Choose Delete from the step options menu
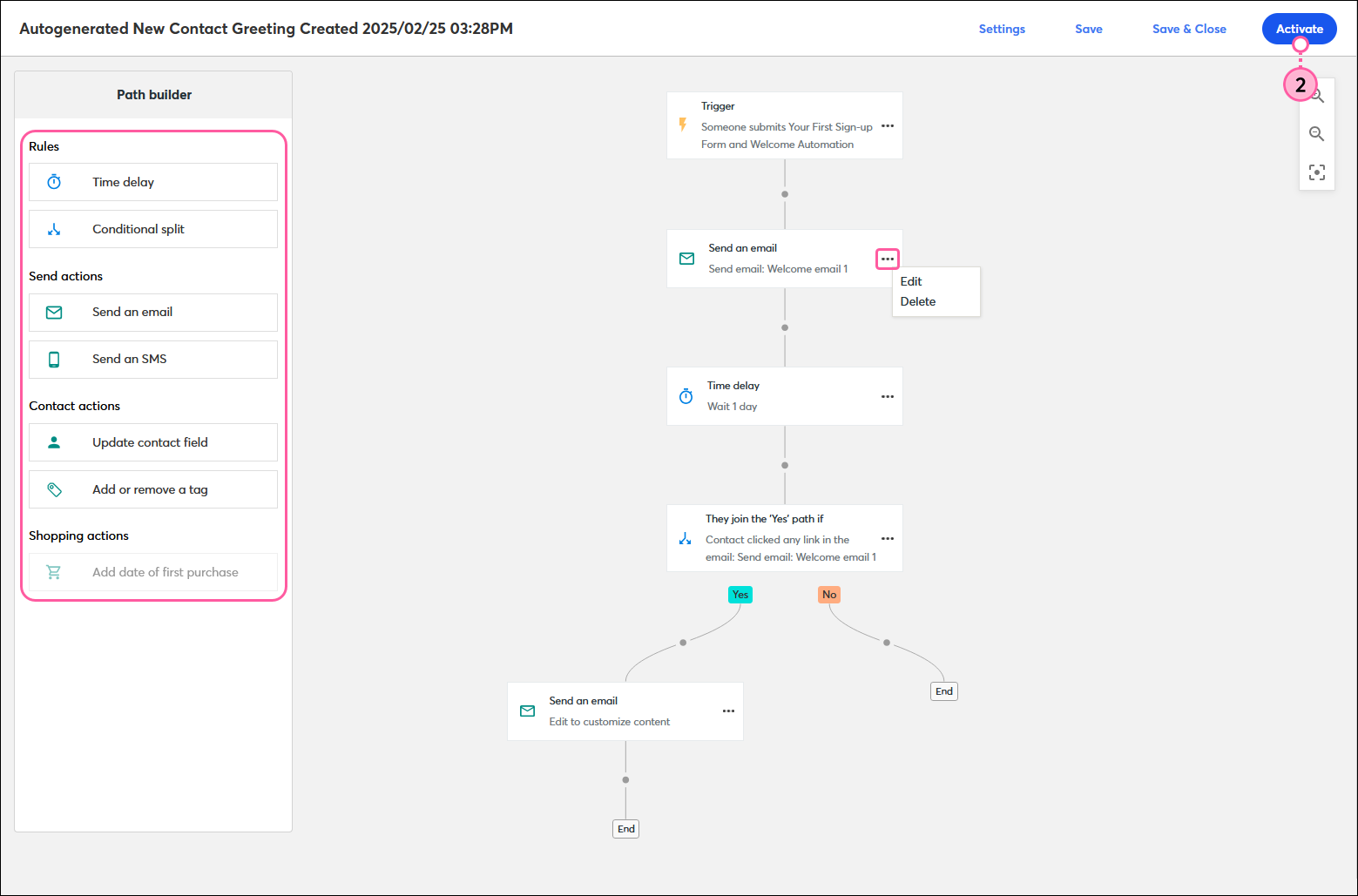 [x=918, y=301]
